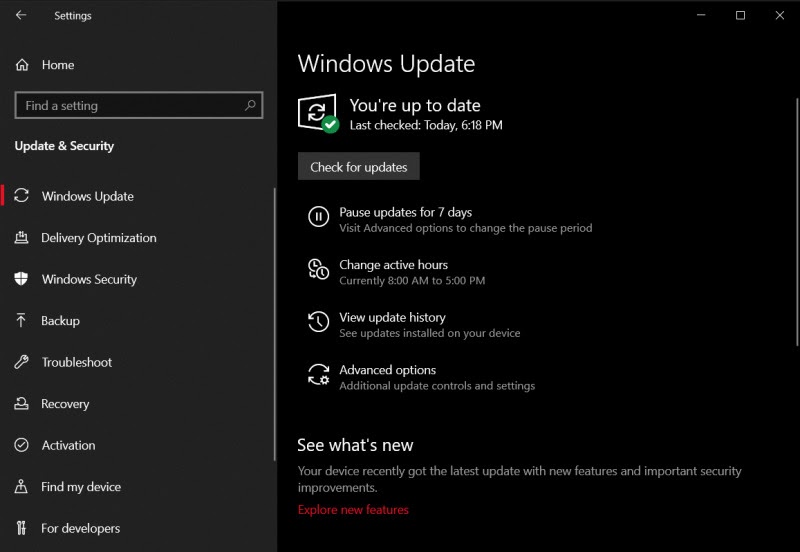This screenshot has height=552, width=800.
Task: Click the sidebar vertical scrollbar
Action: 274,324
